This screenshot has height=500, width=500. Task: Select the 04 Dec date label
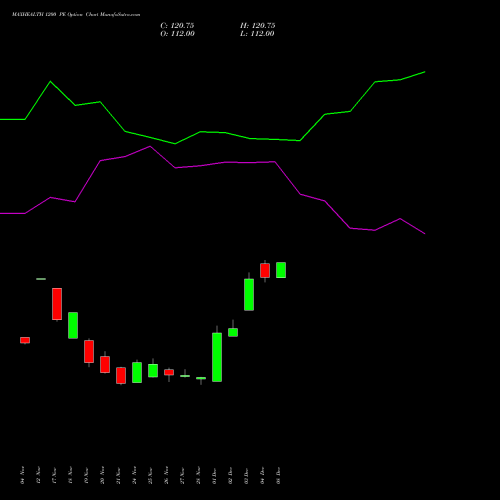(262, 476)
